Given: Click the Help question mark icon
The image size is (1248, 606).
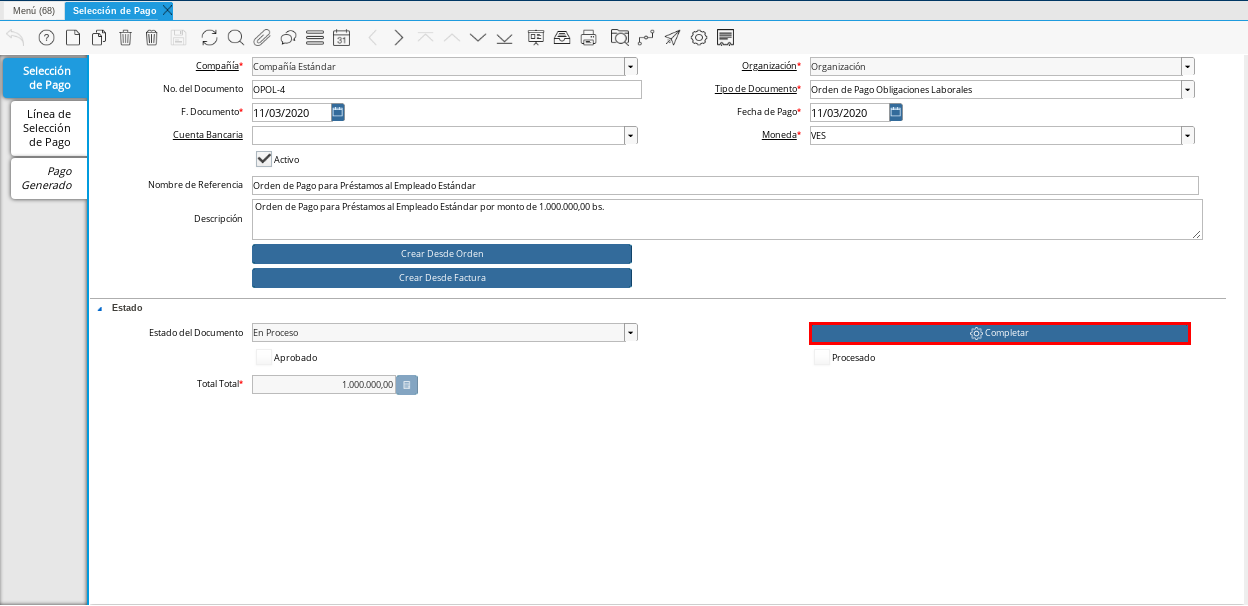Looking at the screenshot, I should coord(46,38).
